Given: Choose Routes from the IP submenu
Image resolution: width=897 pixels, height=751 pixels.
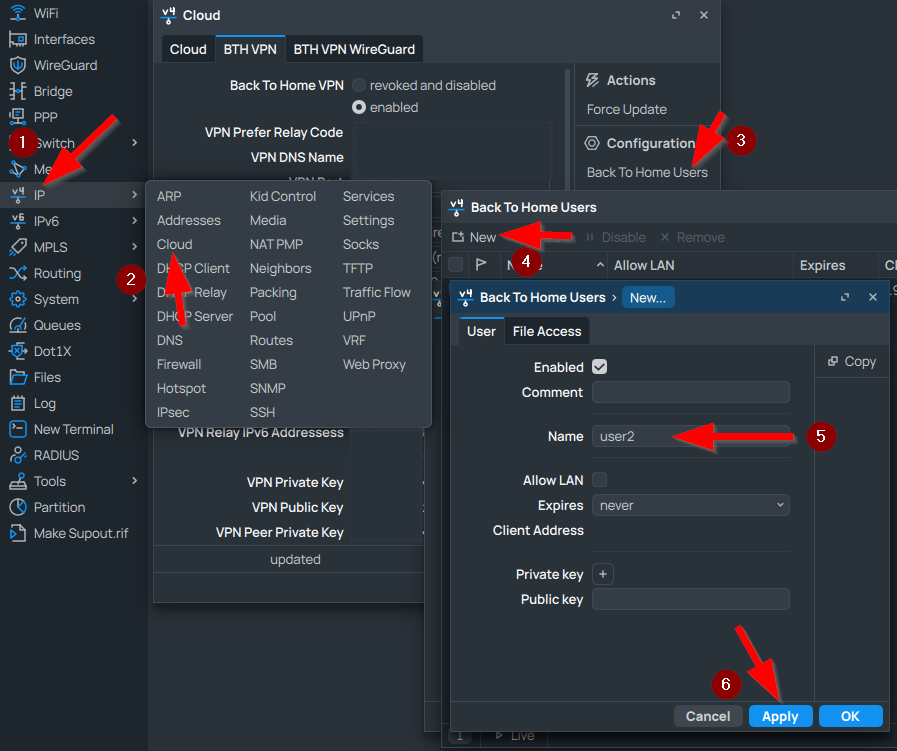Looking at the screenshot, I should (271, 340).
